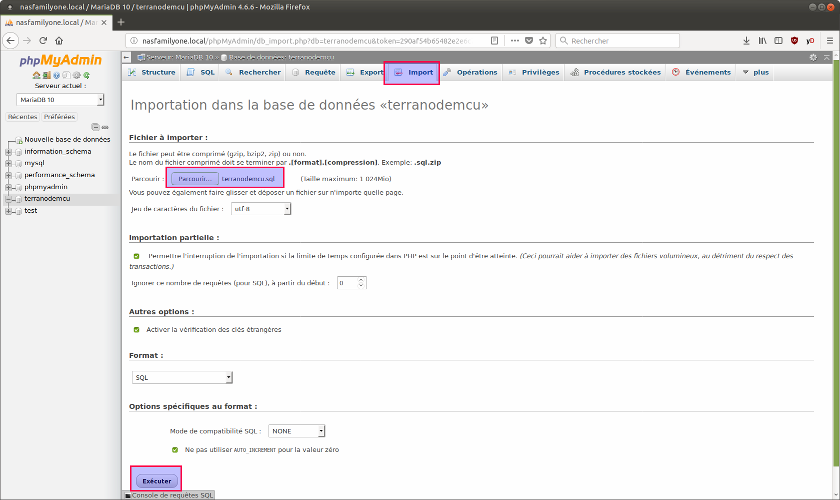The height and width of the screenshot is (500, 840).
Task: Click the page settings gear icon
Action: pyautogui.click(x=813, y=57)
